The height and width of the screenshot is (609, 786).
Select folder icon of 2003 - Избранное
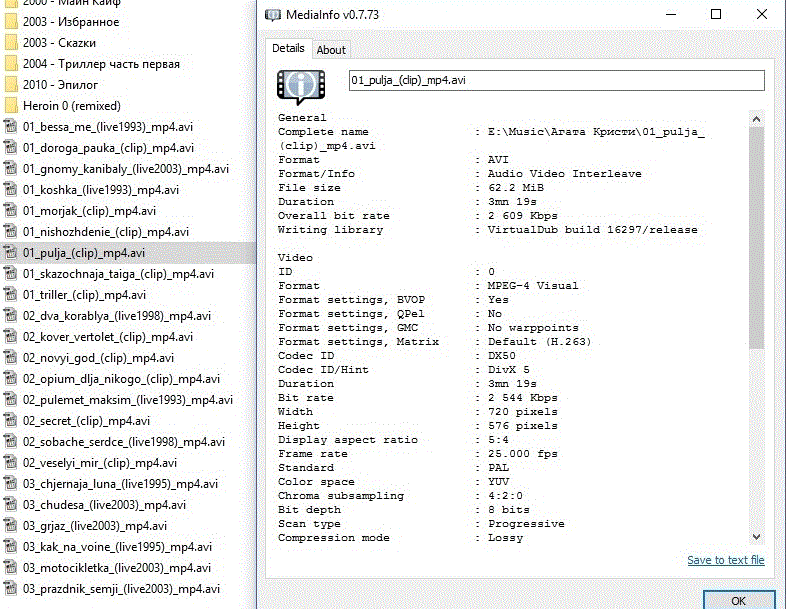pos(11,22)
